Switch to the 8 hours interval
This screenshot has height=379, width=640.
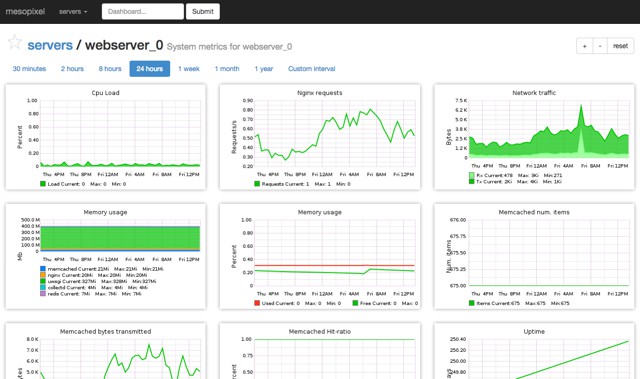click(x=110, y=69)
